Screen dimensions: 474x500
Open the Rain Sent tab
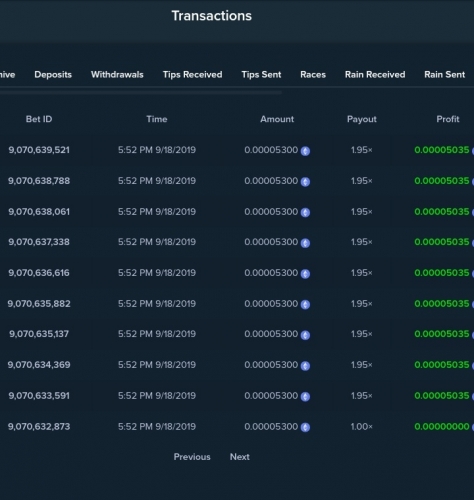pos(444,74)
